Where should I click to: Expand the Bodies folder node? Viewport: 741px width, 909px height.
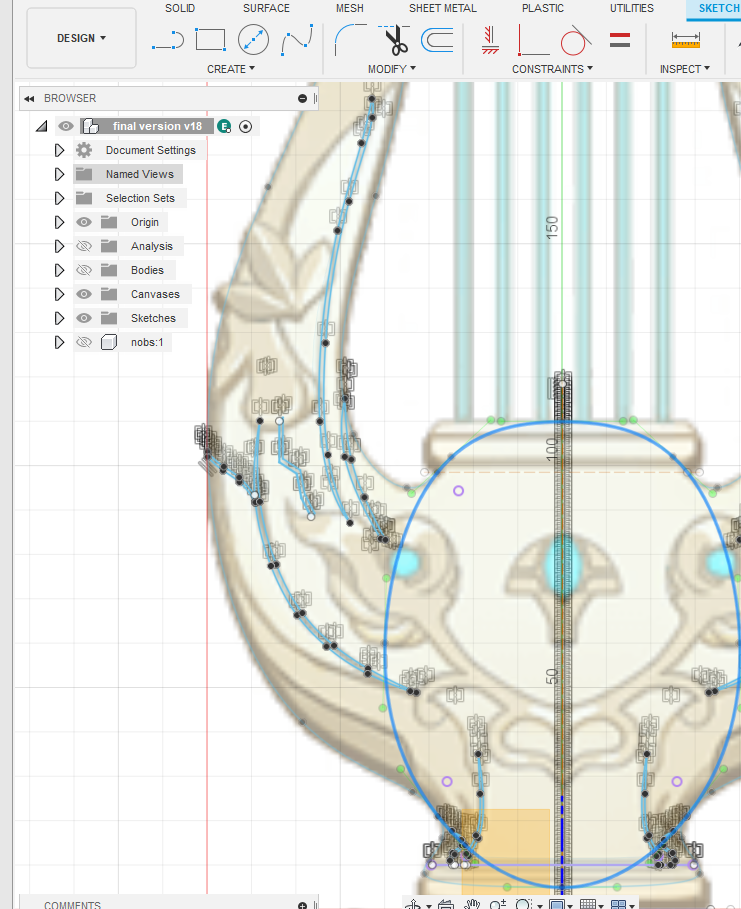[59, 270]
